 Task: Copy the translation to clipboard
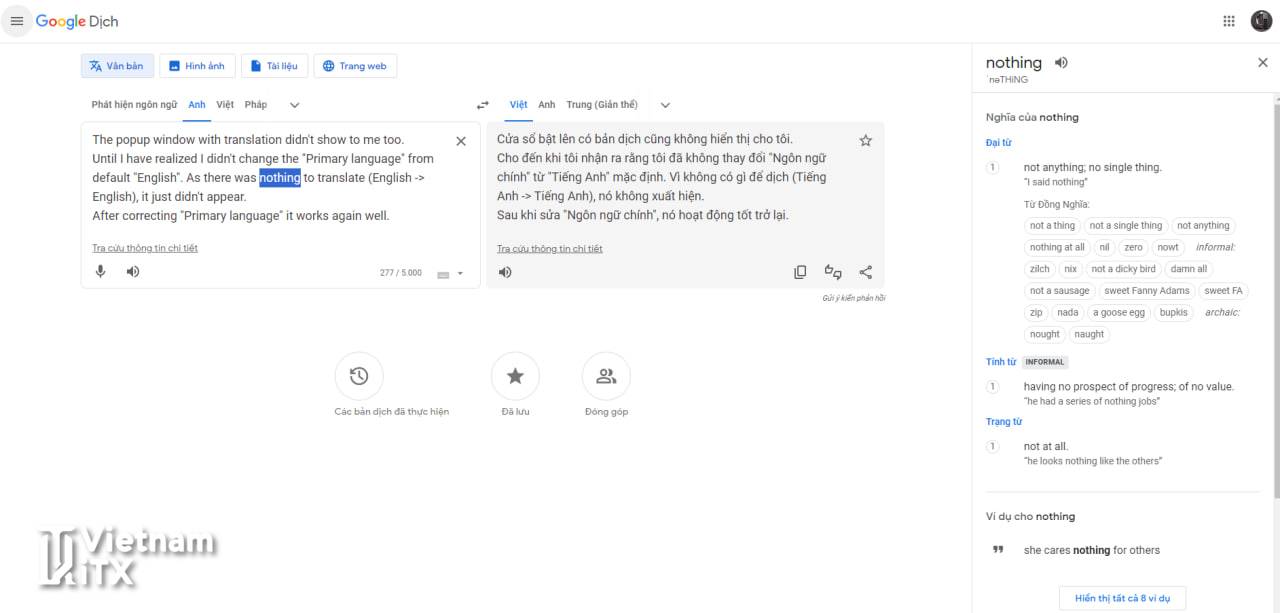pyautogui.click(x=800, y=272)
